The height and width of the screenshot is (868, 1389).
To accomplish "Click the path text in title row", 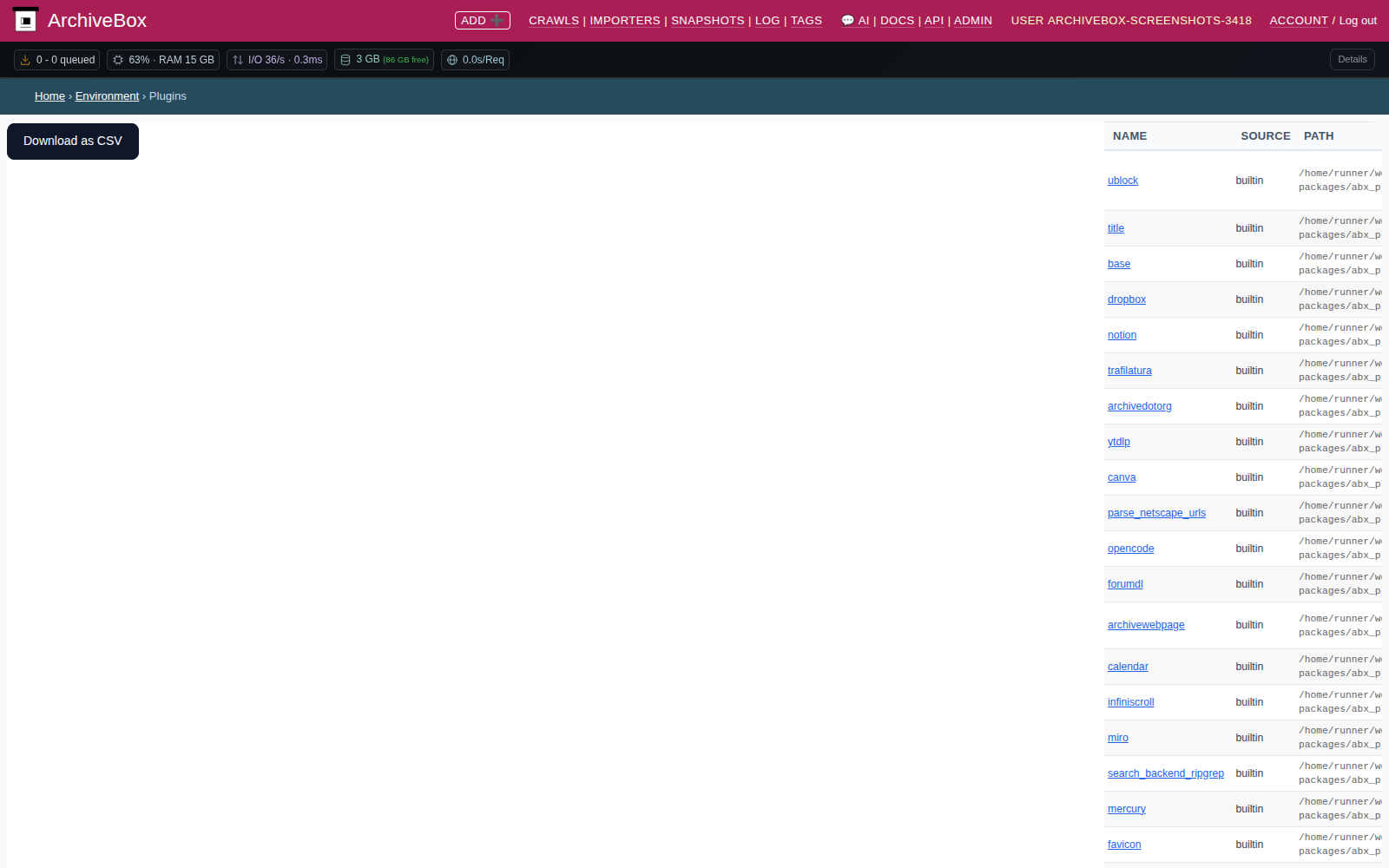I will point(1340,228).
